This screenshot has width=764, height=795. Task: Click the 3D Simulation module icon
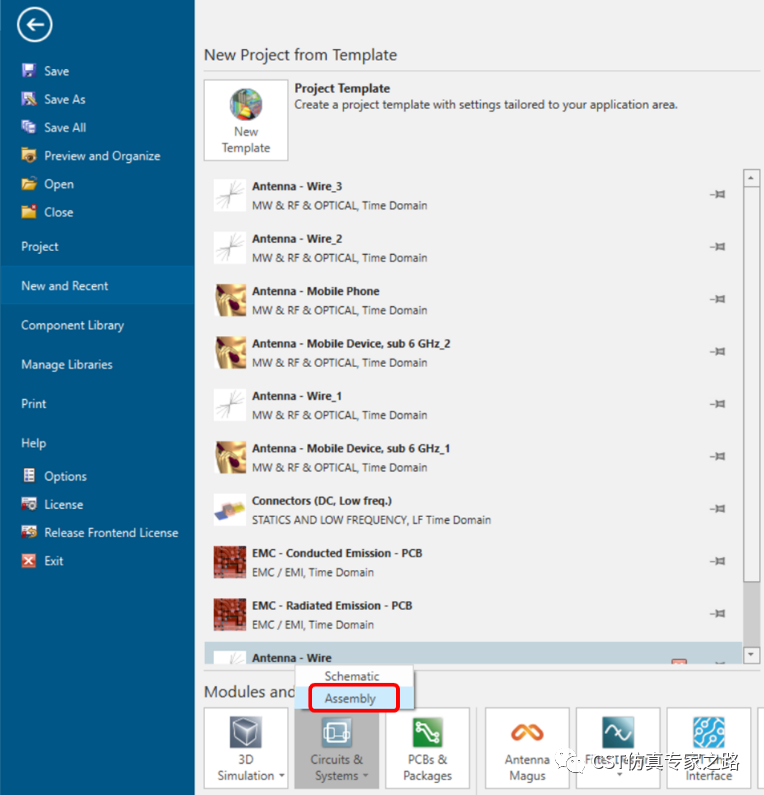click(x=246, y=732)
